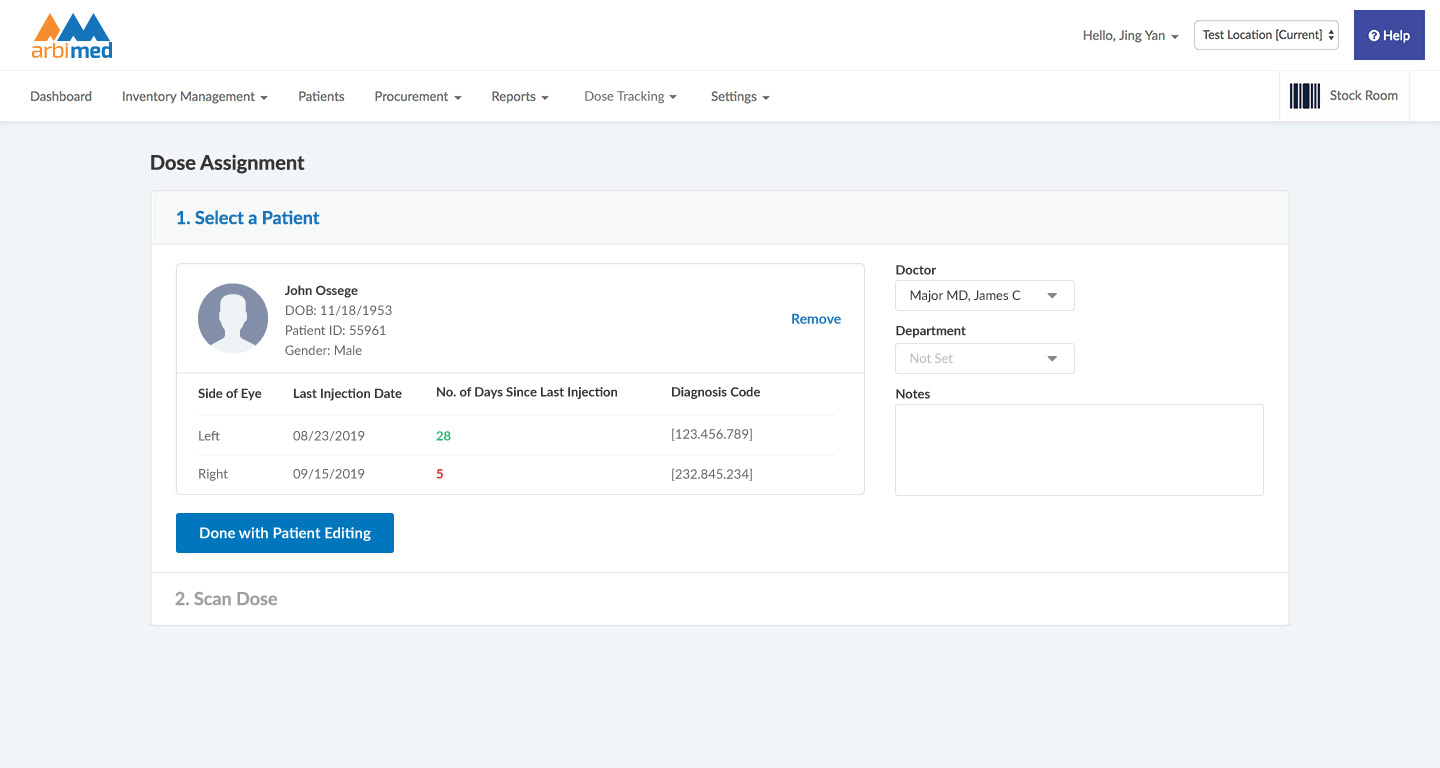This screenshot has width=1440, height=768.
Task: Expand the Scan Dose step
Action: (226, 599)
